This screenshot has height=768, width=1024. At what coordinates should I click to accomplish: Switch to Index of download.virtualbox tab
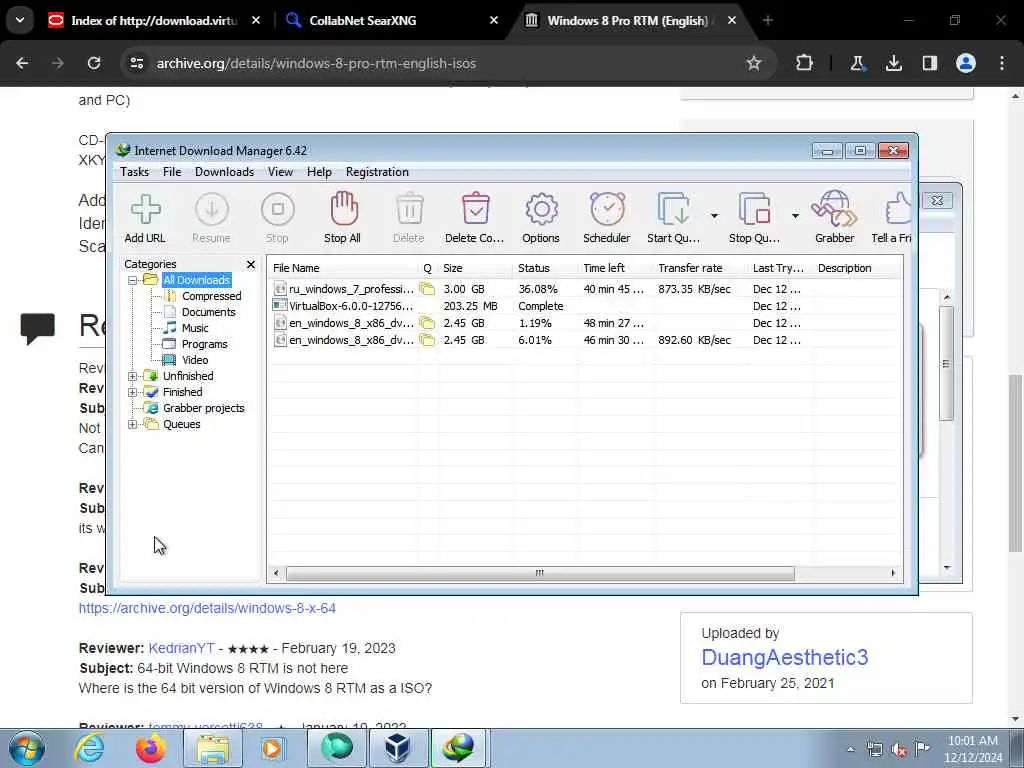point(154,20)
